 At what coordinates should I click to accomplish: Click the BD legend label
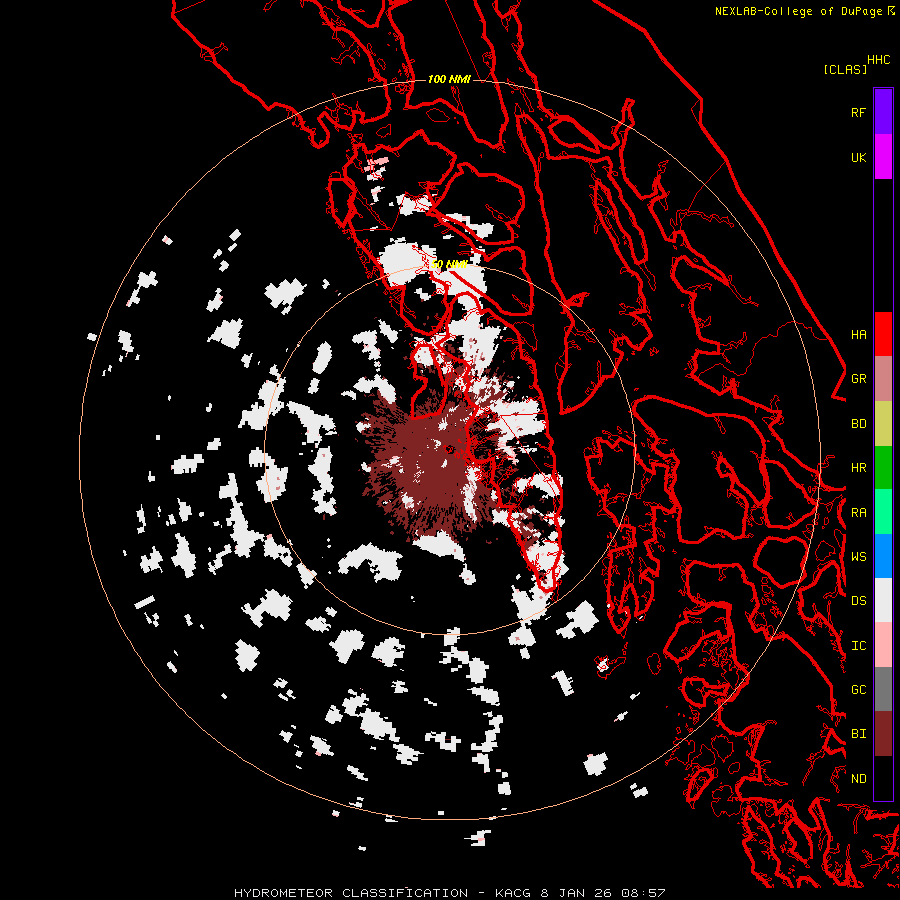(x=858, y=424)
